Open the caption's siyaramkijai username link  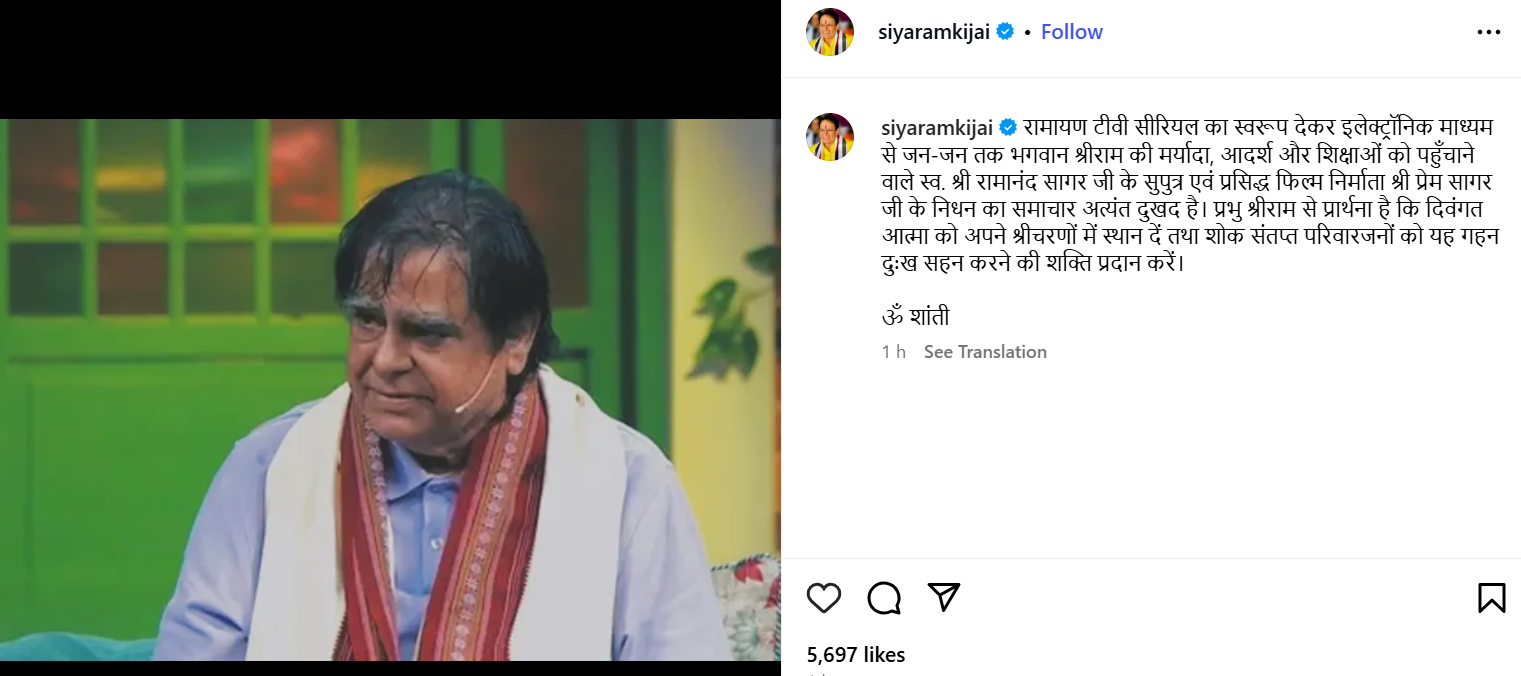(936, 127)
